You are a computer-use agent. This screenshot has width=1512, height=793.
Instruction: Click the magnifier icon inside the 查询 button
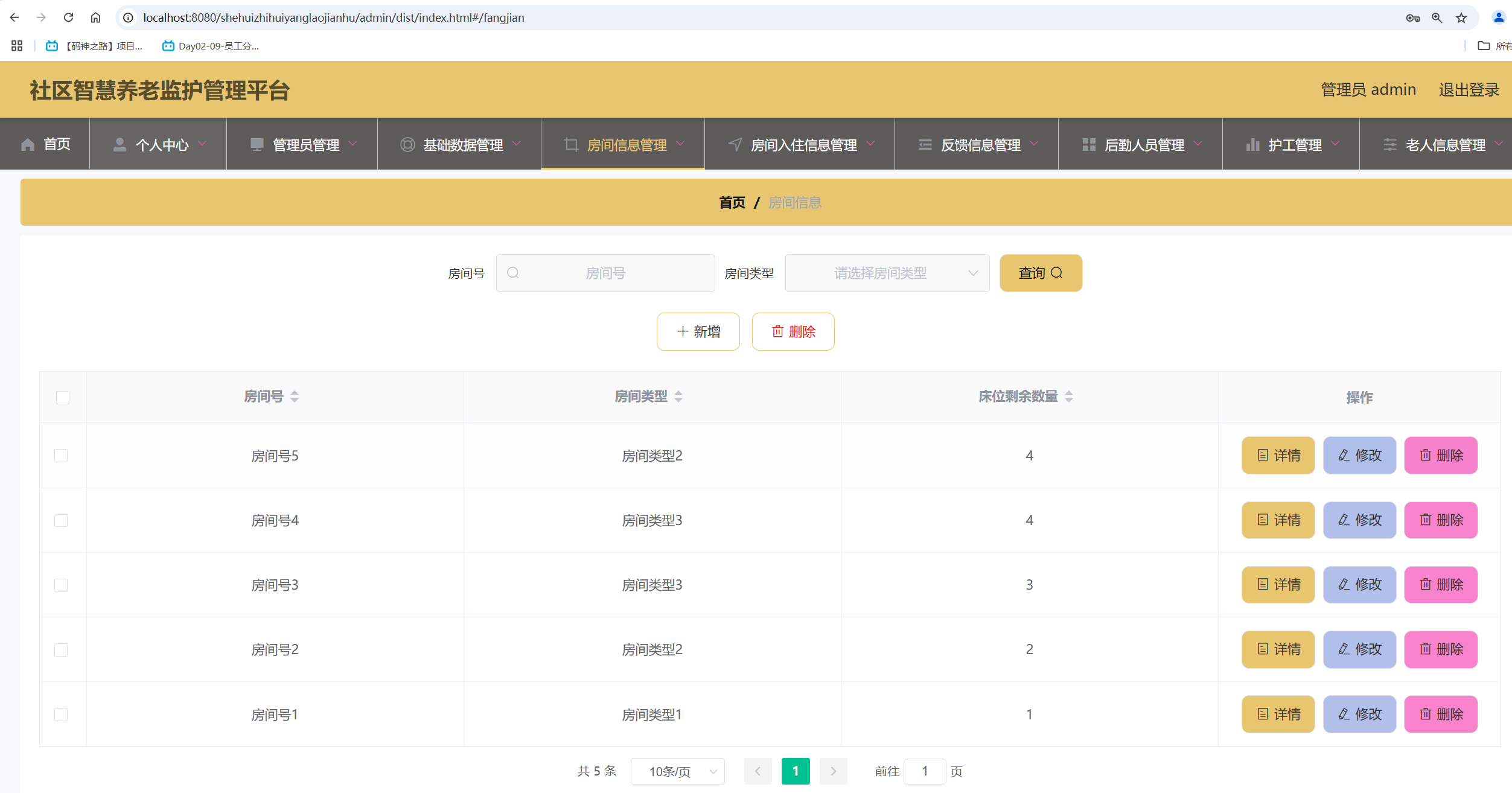pyautogui.click(x=1057, y=273)
